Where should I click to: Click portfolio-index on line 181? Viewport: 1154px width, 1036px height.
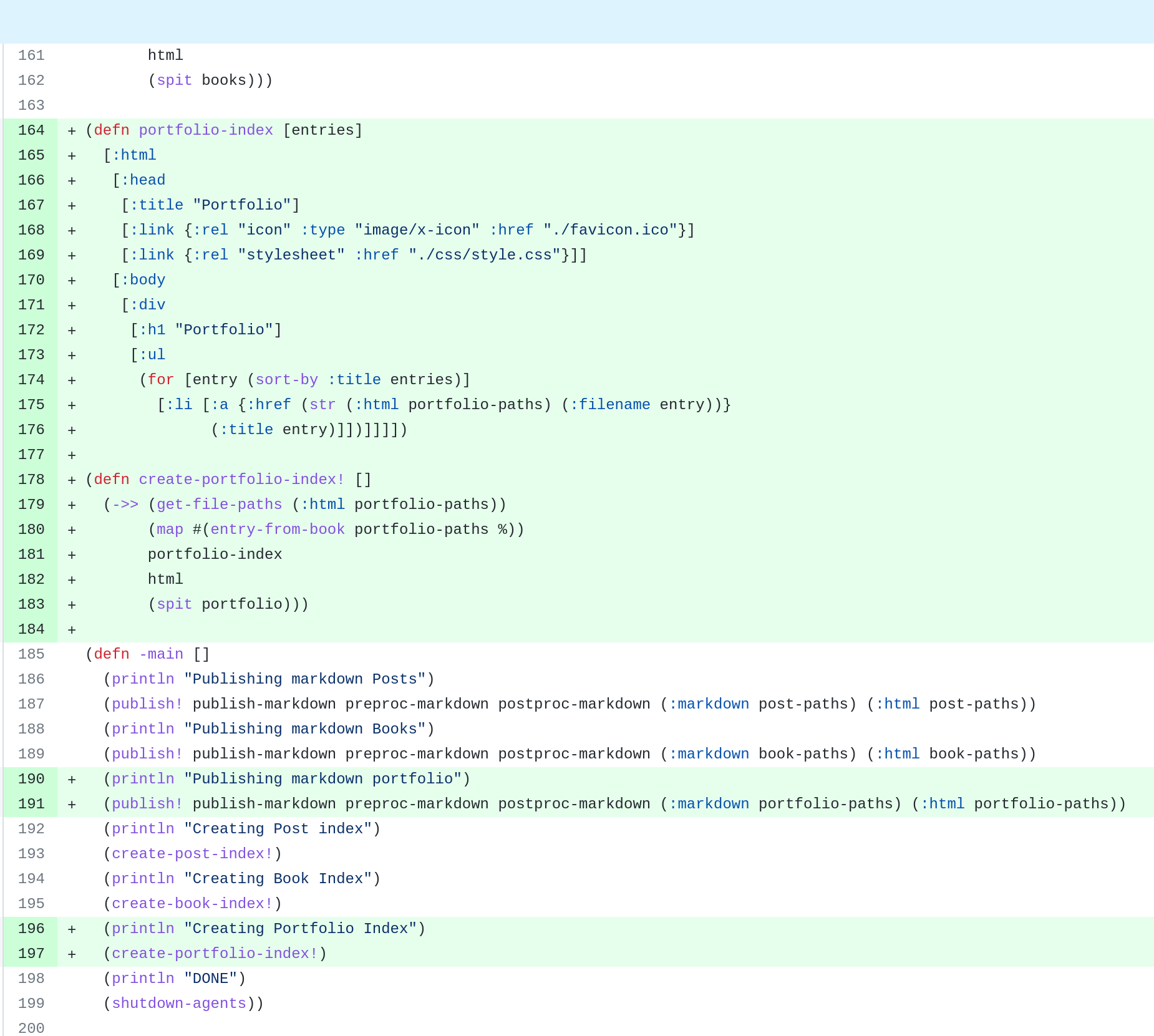pos(215,554)
